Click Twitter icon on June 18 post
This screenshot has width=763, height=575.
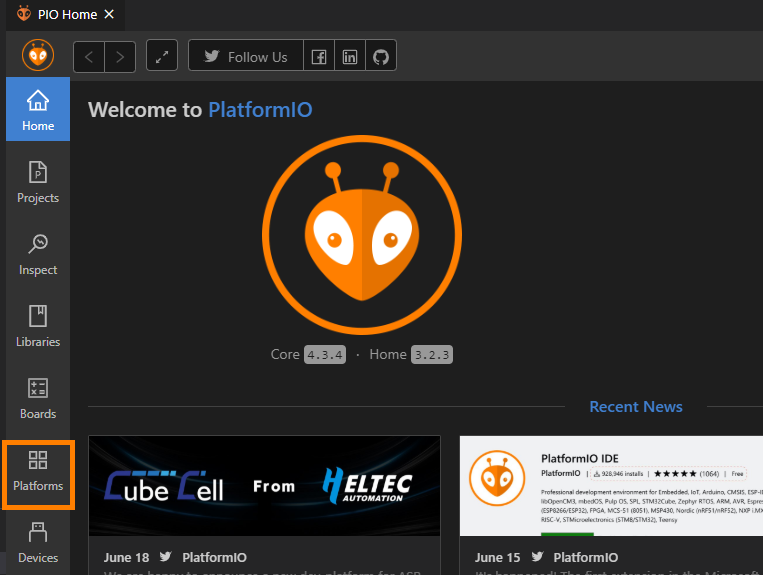coord(165,557)
